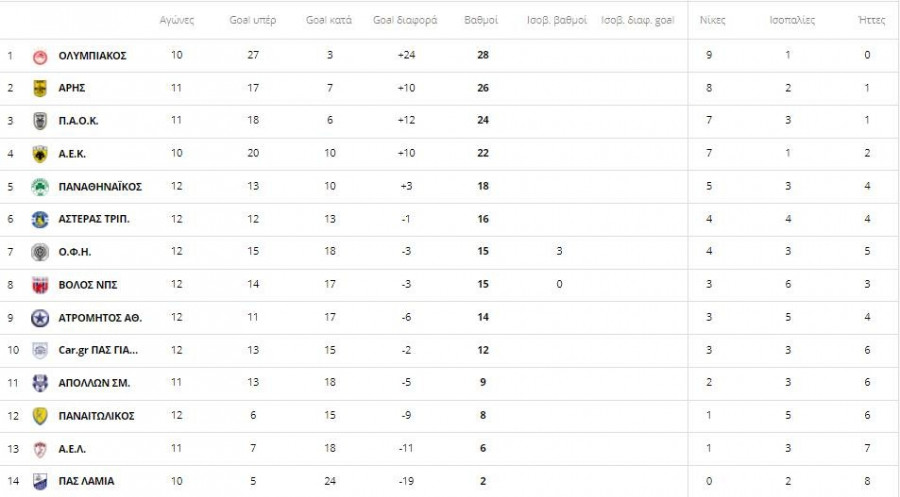
Task: Click the Asteras Tripolis club crest
Action: click(40, 219)
